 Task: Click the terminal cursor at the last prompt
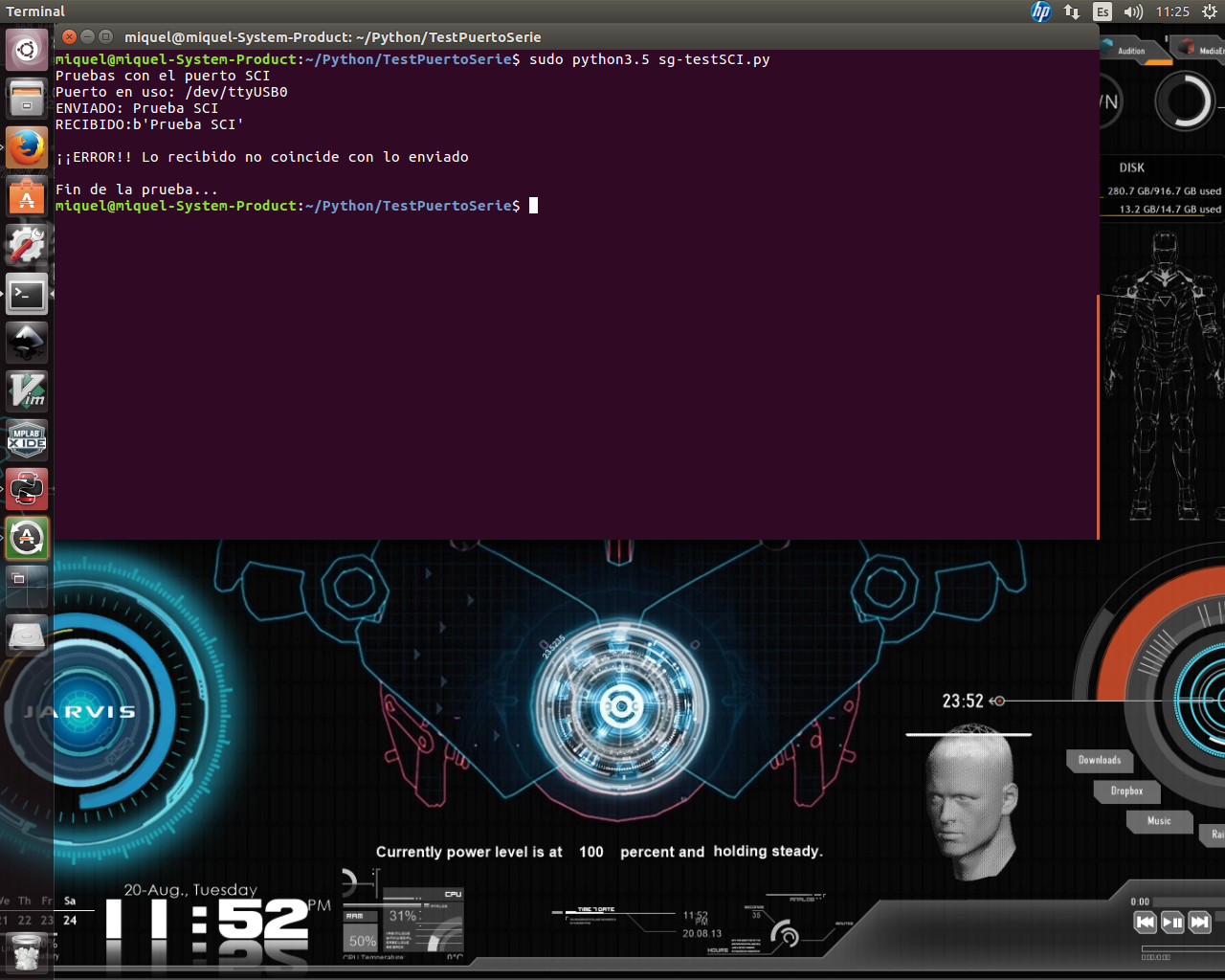pos(533,206)
